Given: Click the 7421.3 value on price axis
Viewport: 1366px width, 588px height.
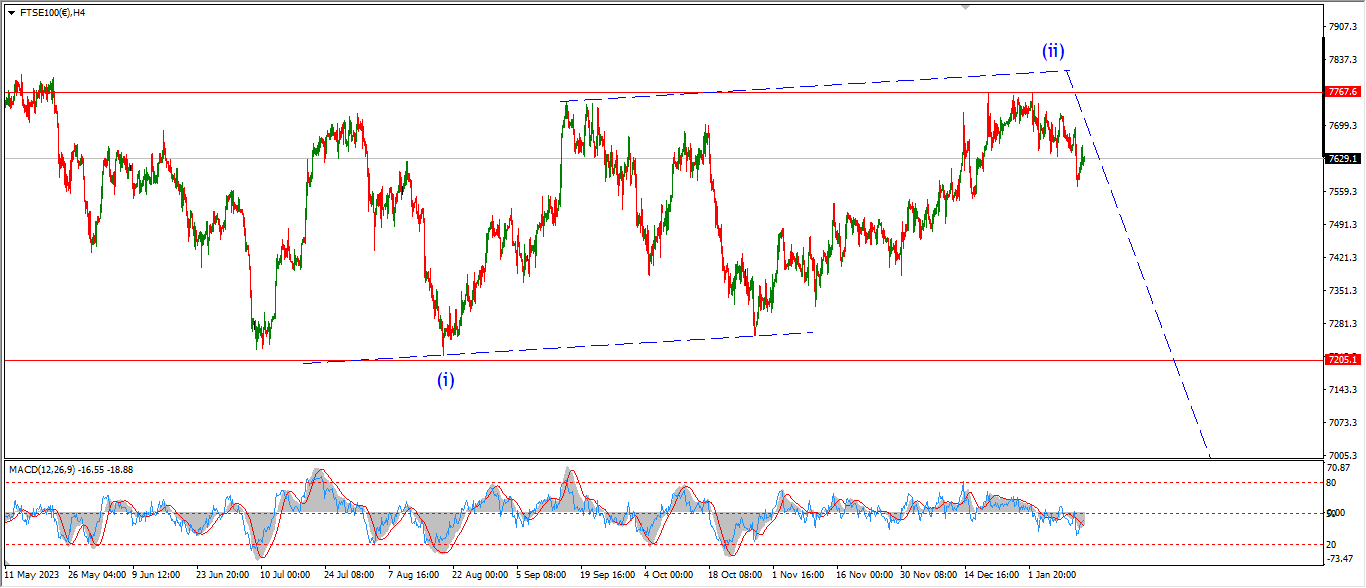Looking at the screenshot, I should [x=1342, y=257].
